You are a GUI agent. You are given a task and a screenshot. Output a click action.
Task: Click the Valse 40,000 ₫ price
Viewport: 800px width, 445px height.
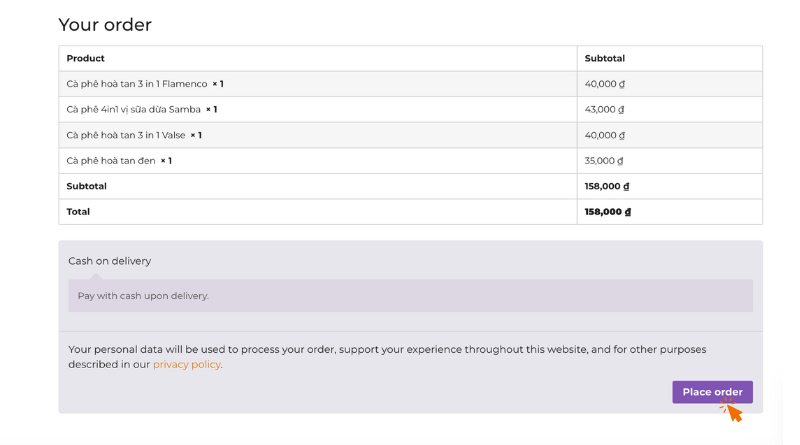pos(605,135)
